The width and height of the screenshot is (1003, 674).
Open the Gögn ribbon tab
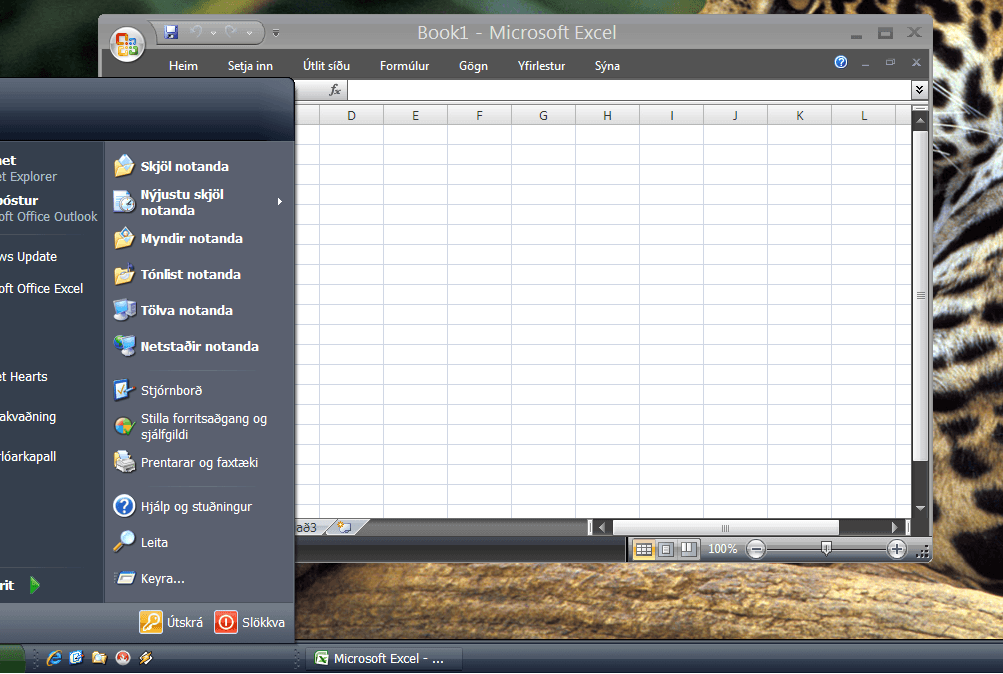click(x=472, y=65)
